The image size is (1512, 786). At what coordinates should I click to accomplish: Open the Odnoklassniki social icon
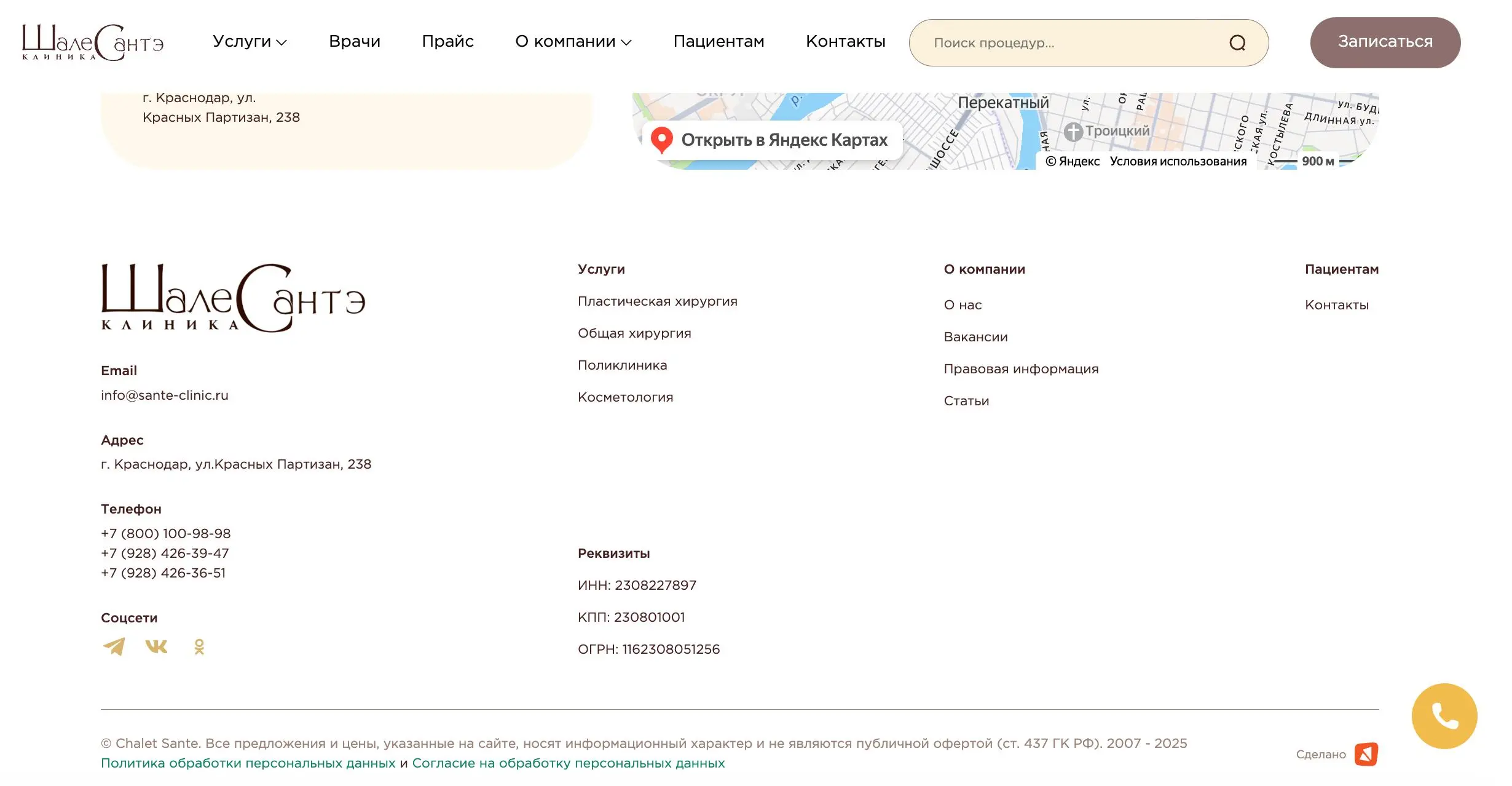198,647
